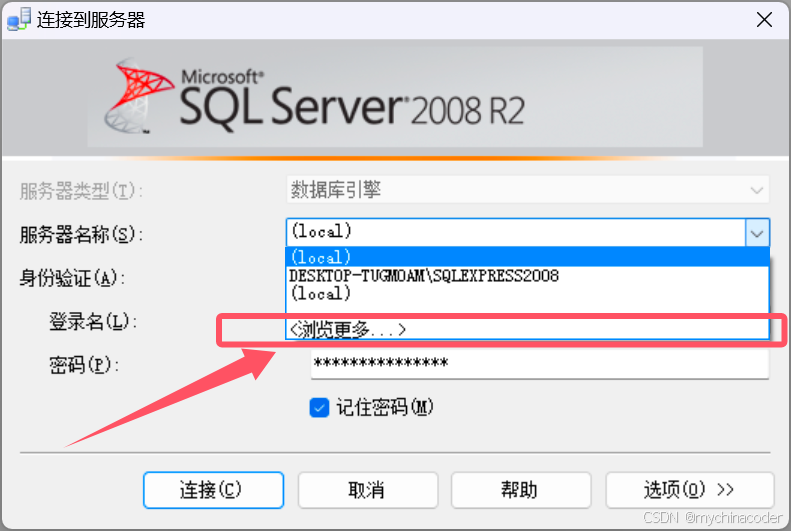Select the highlighted (local) list entry
Viewport: 791px width, 531px height.
click(x=527, y=257)
